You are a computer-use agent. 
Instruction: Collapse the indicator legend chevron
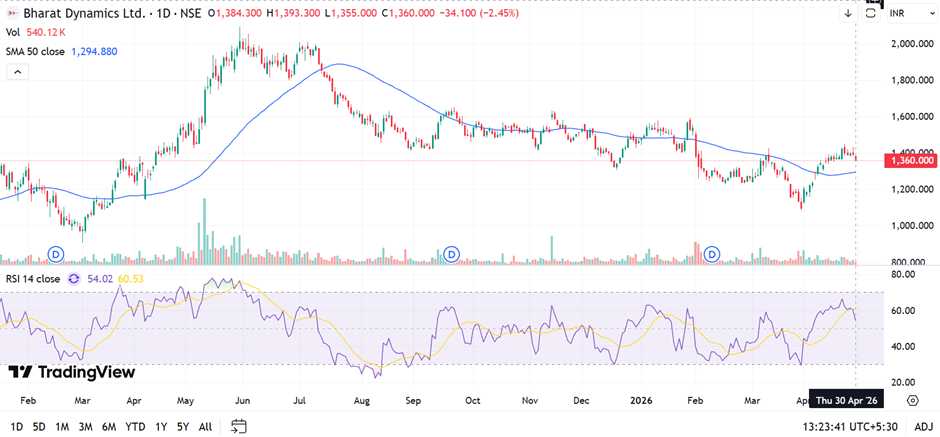(x=17, y=72)
